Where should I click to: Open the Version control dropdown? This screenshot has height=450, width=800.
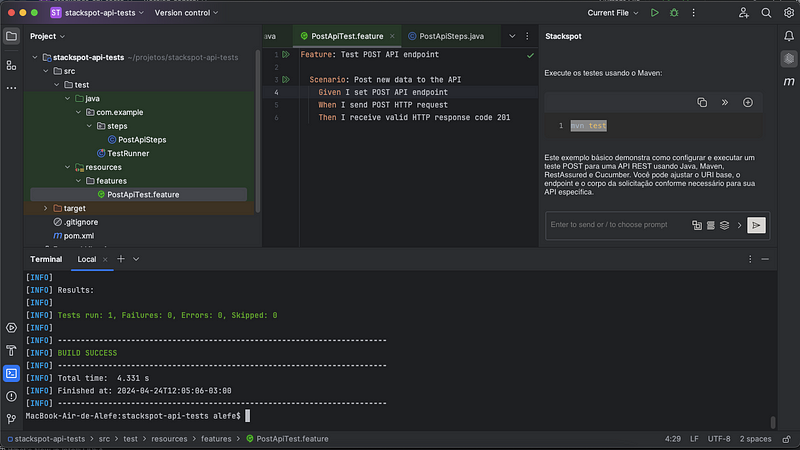[x=186, y=13]
